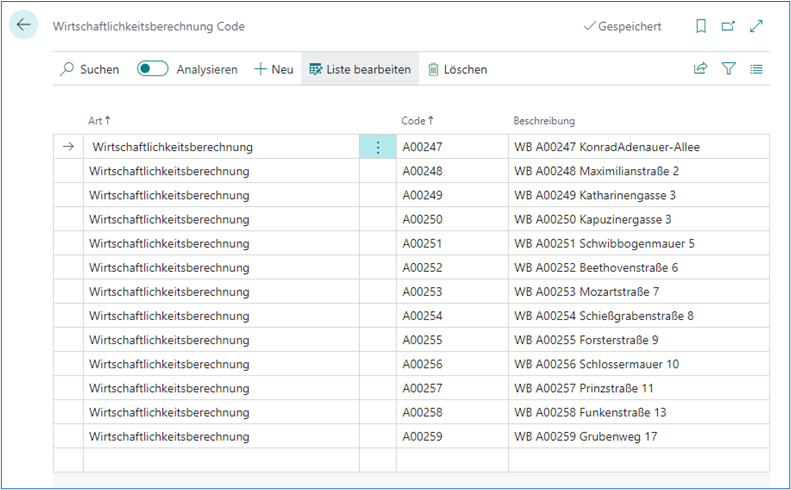Click the back arrow button
Screen dimensions: 791x490
pos(24,26)
